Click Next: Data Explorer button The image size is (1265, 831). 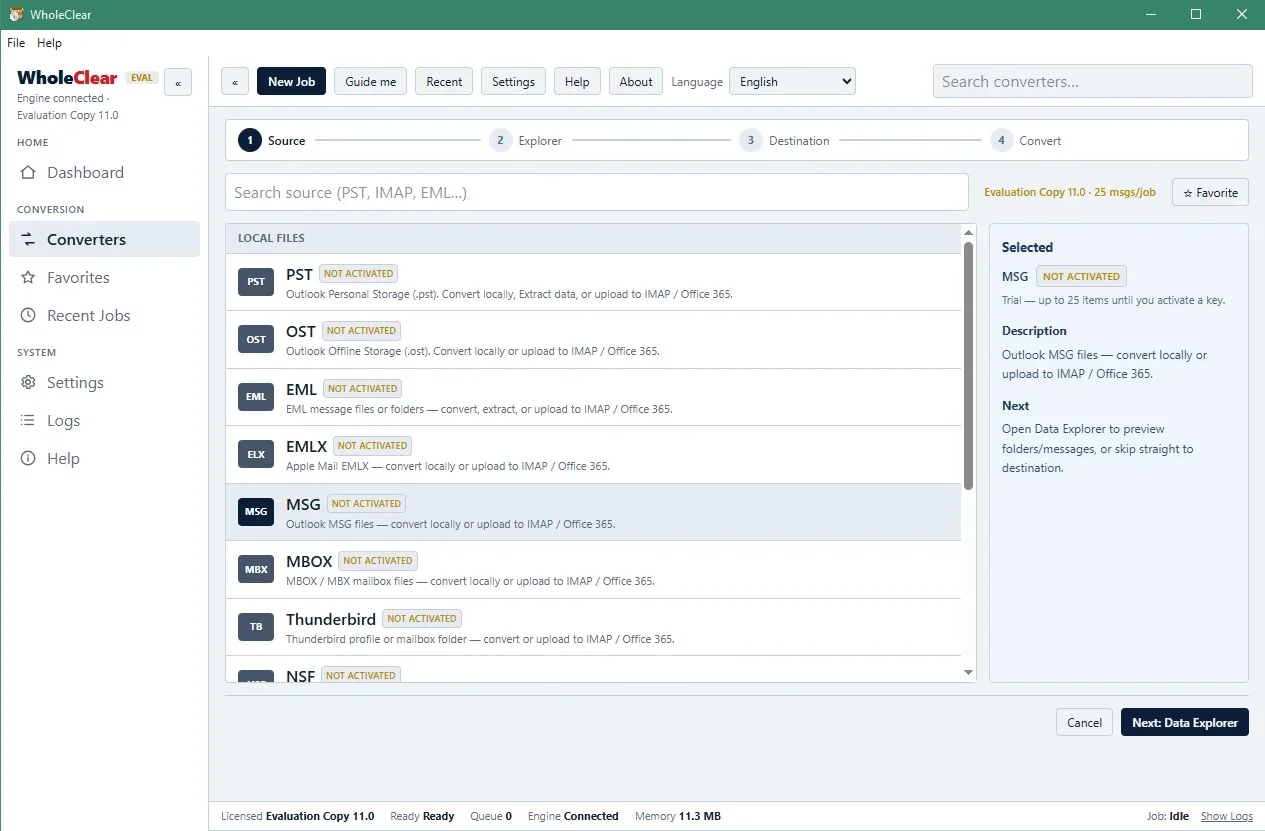[1185, 722]
